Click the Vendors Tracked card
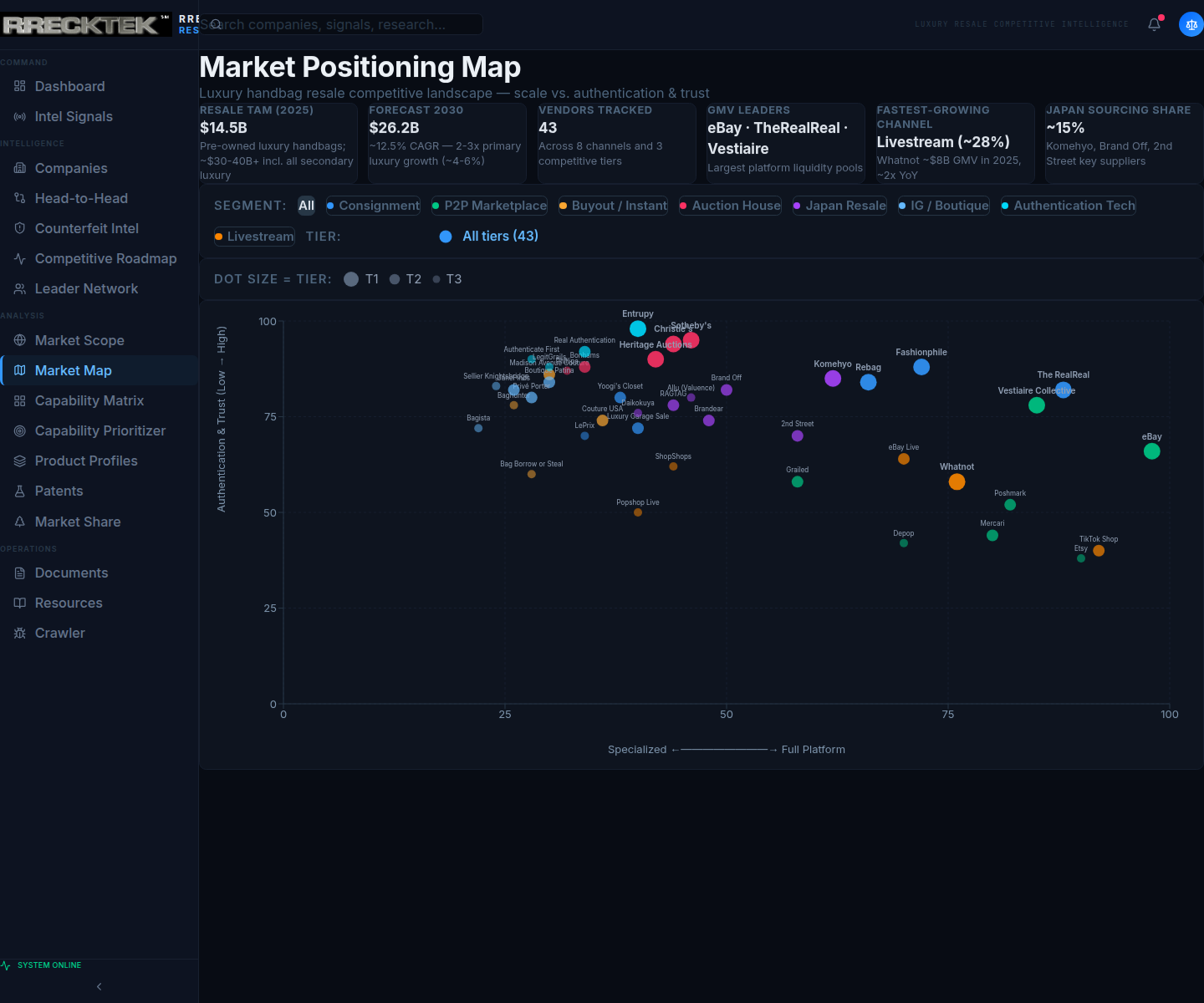Viewport: 1204px width, 1003px height. click(x=616, y=143)
